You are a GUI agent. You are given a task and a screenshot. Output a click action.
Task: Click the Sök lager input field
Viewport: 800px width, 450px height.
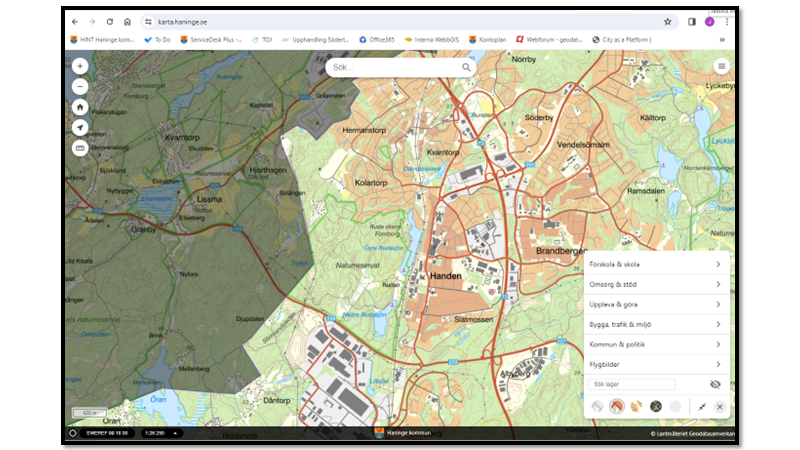[631, 384]
